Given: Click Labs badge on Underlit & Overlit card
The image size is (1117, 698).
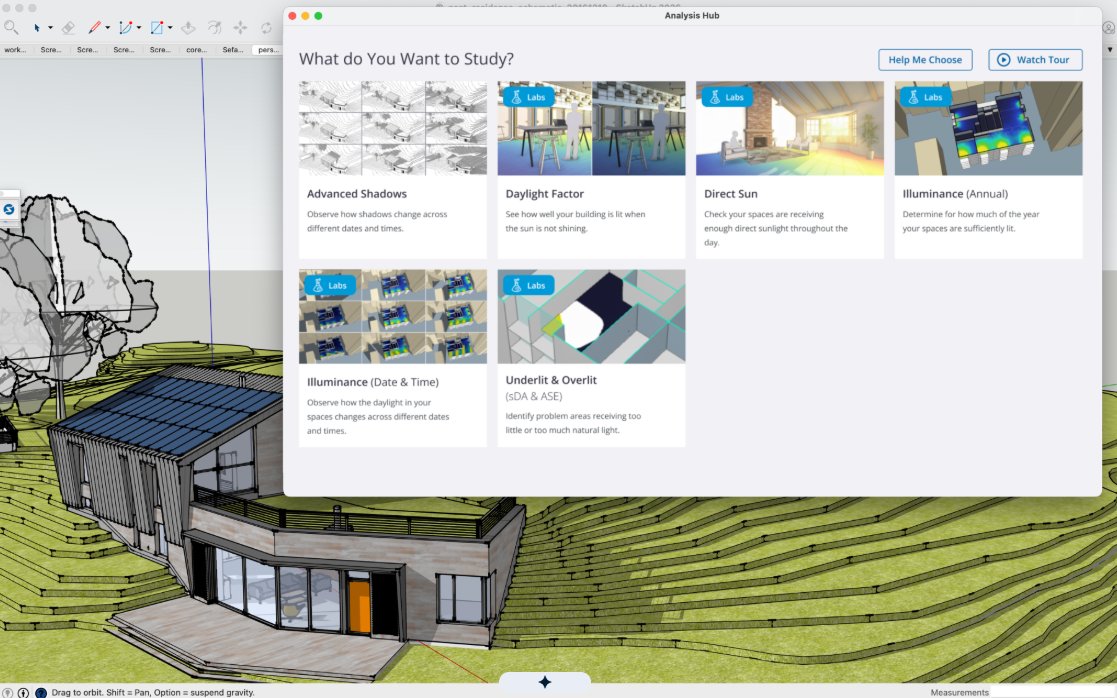Looking at the screenshot, I should (x=529, y=286).
